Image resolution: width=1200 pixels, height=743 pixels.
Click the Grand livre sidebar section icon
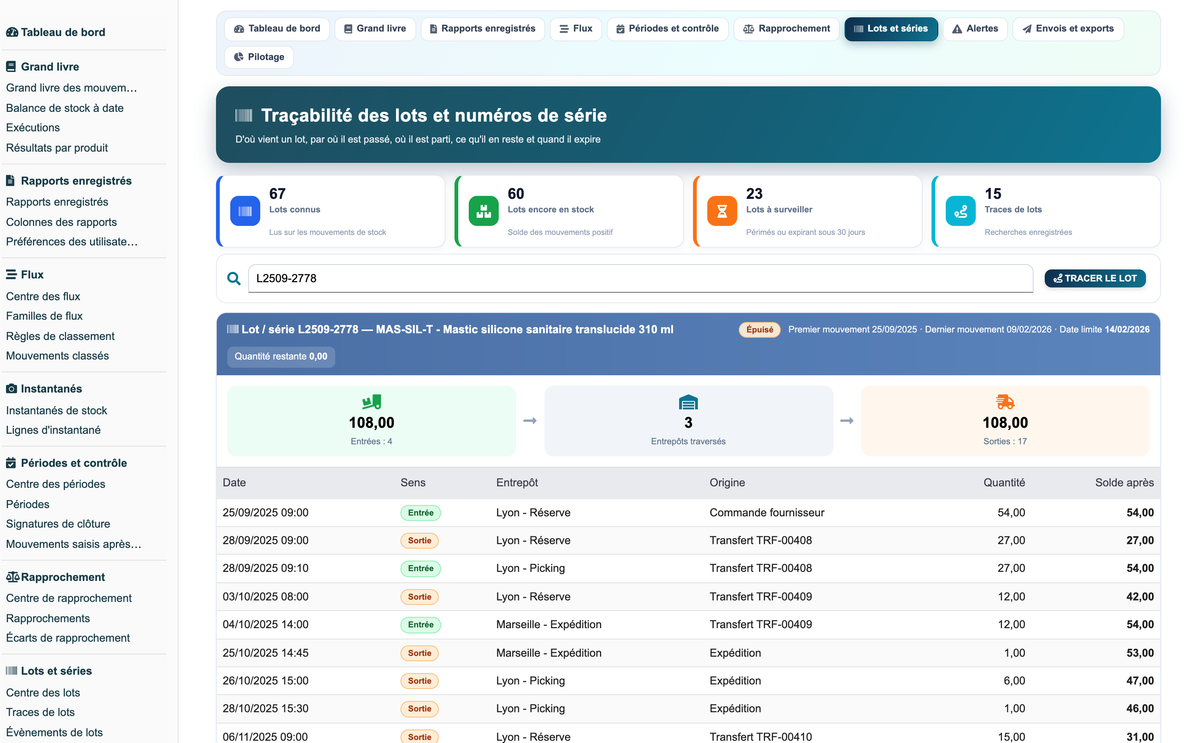pos(11,67)
